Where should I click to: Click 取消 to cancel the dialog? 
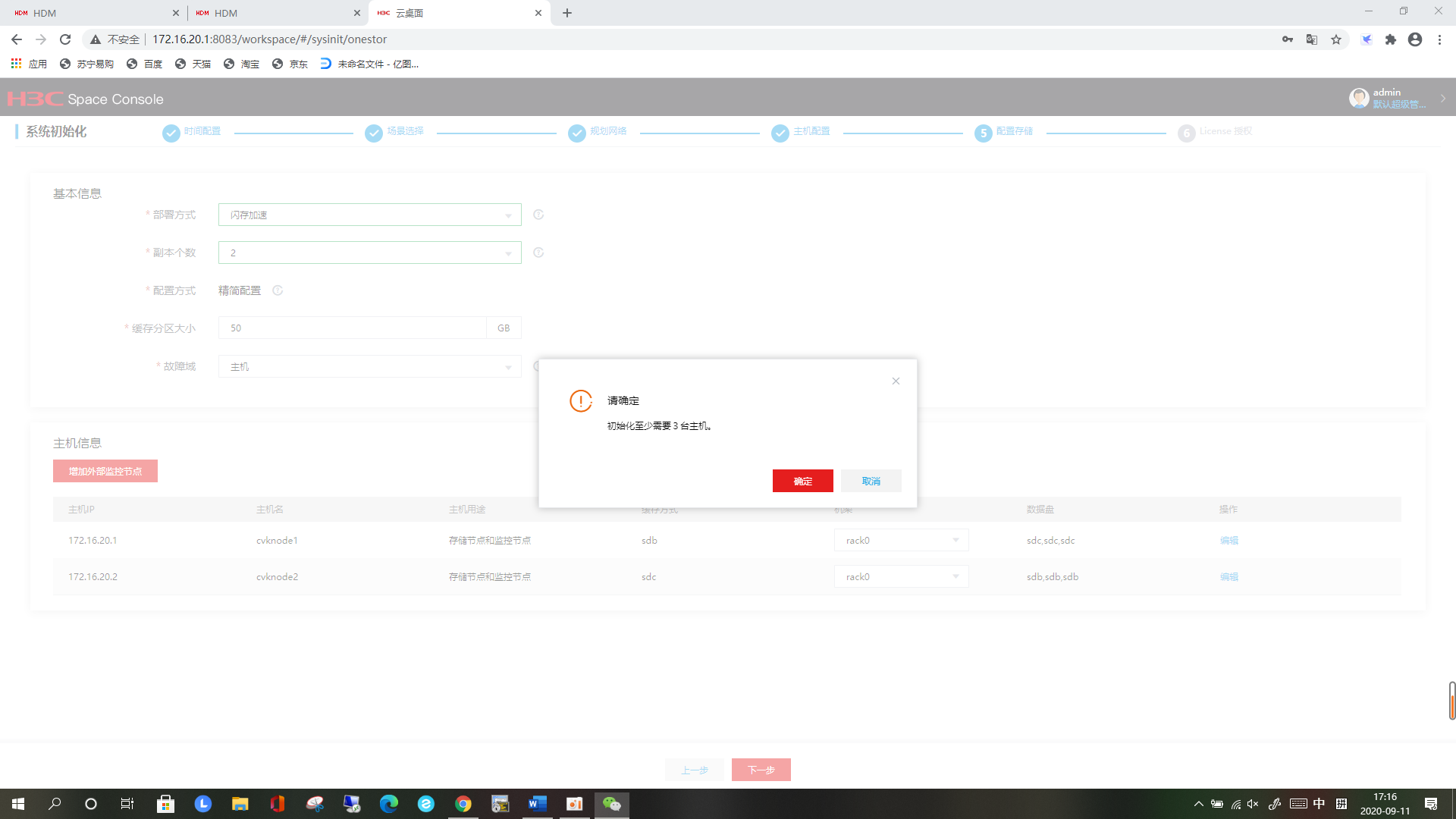tap(871, 481)
